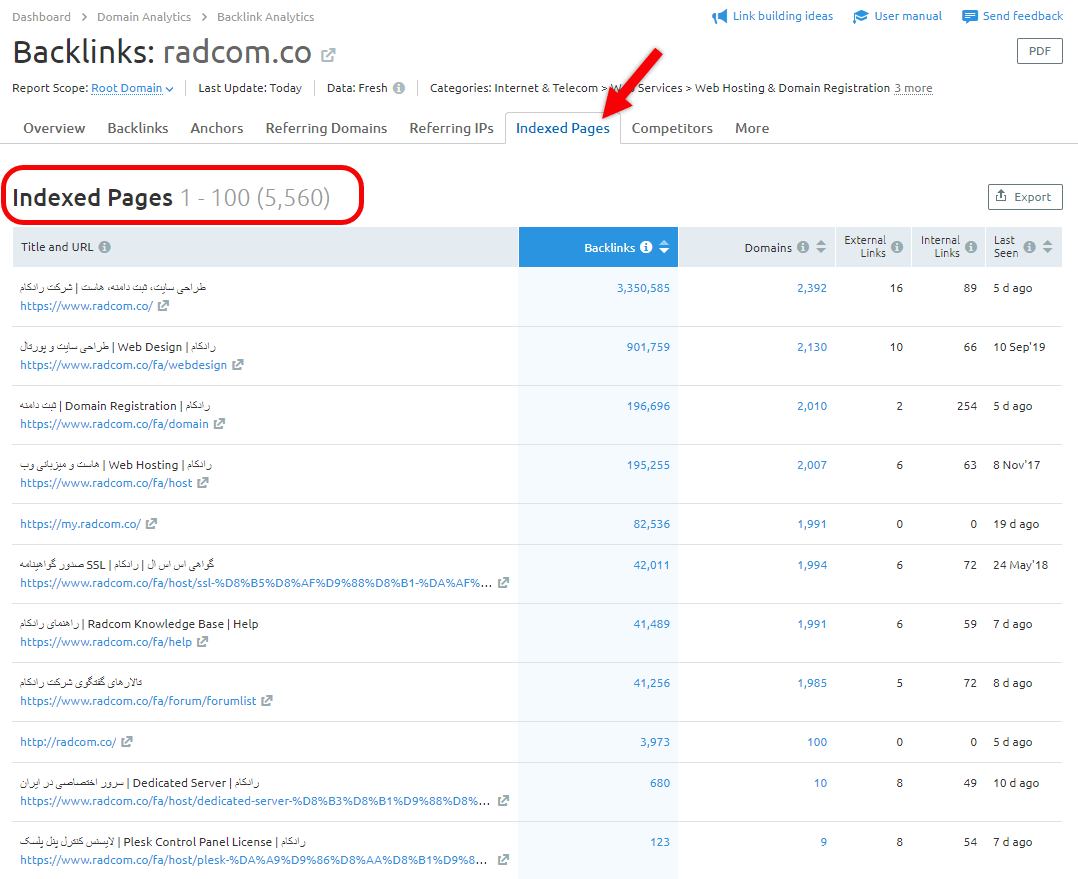Screen dimensions: 1078x879
Task: Click the Last Seen column info icon
Action: click(1032, 247)
